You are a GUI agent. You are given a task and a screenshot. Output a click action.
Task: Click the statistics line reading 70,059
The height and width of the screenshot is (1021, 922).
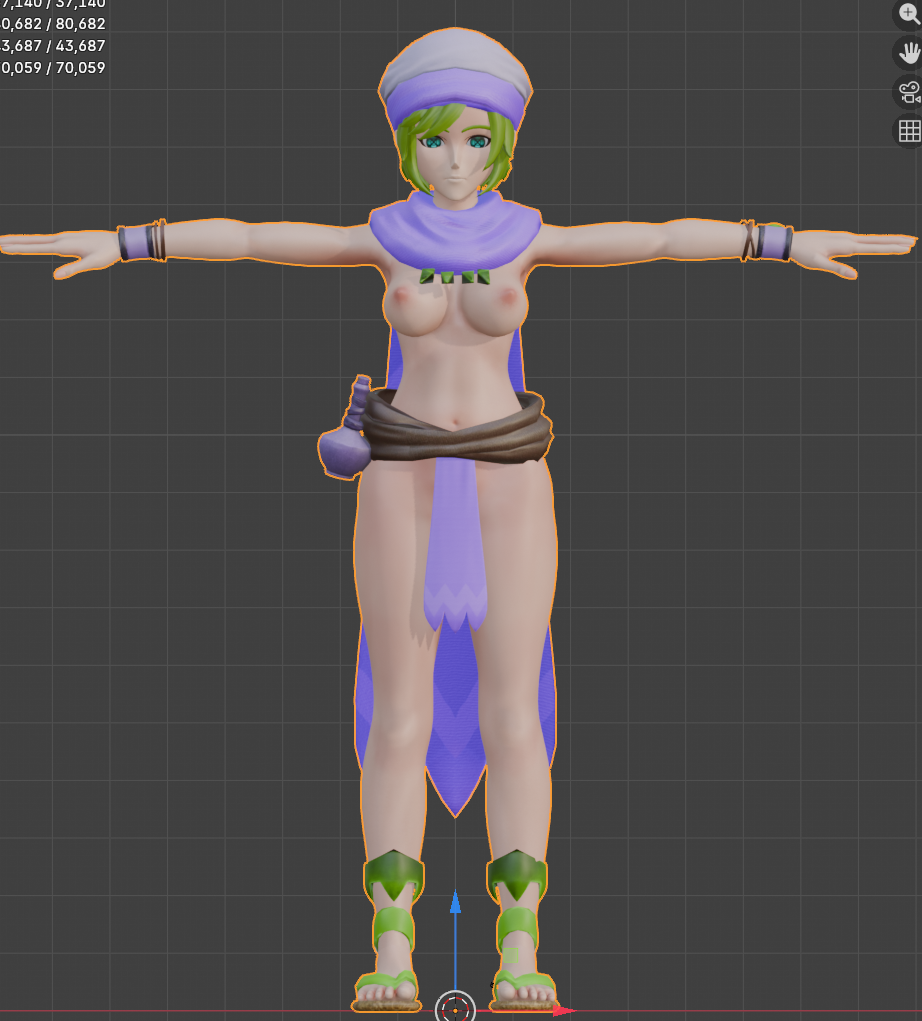tap(53, 68)
